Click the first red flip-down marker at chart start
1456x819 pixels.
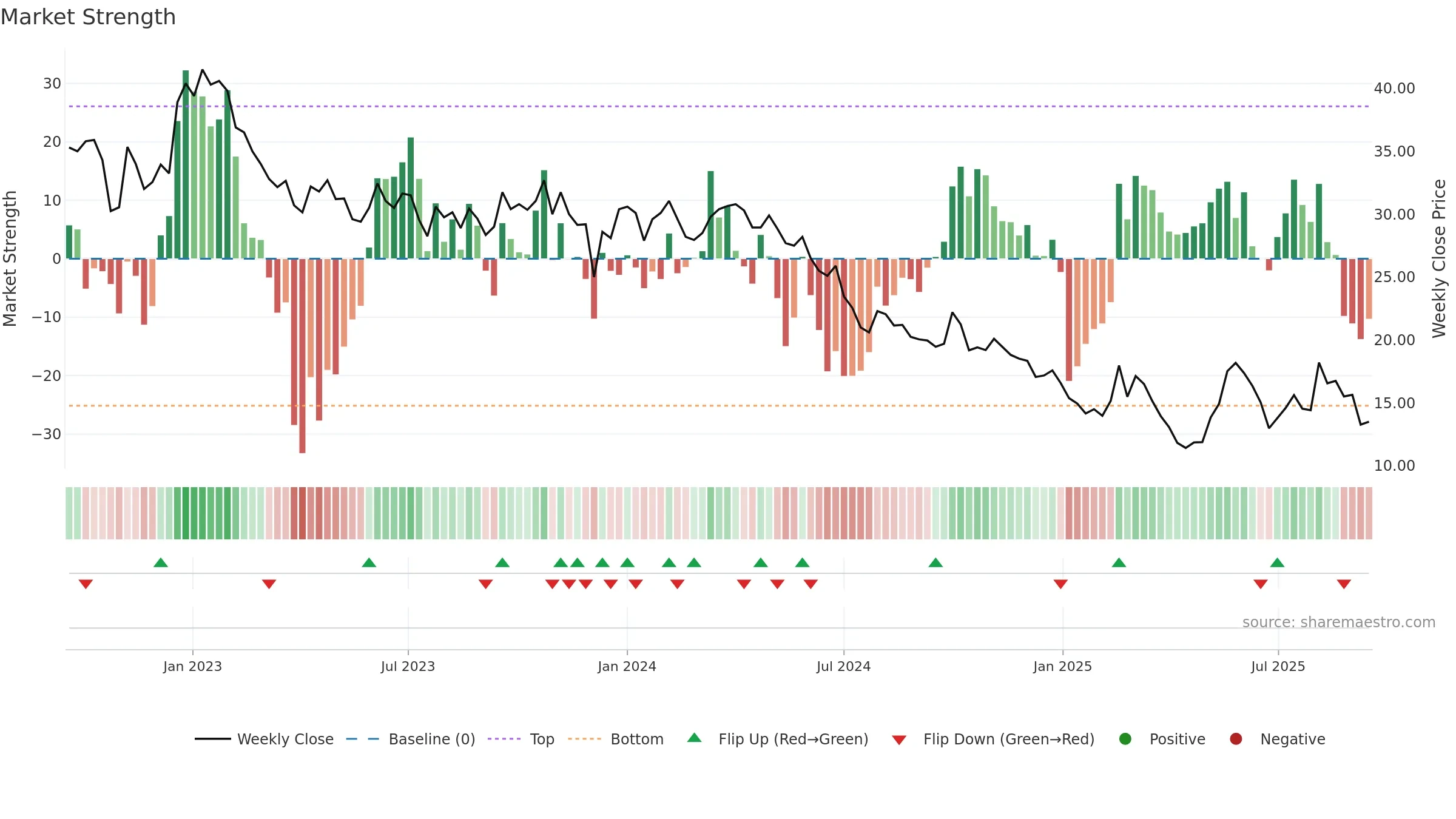click(x=86, y=584)
